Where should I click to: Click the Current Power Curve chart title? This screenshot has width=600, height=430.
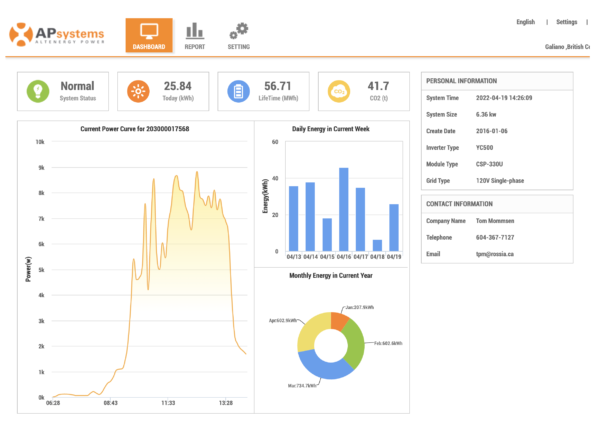134,129
